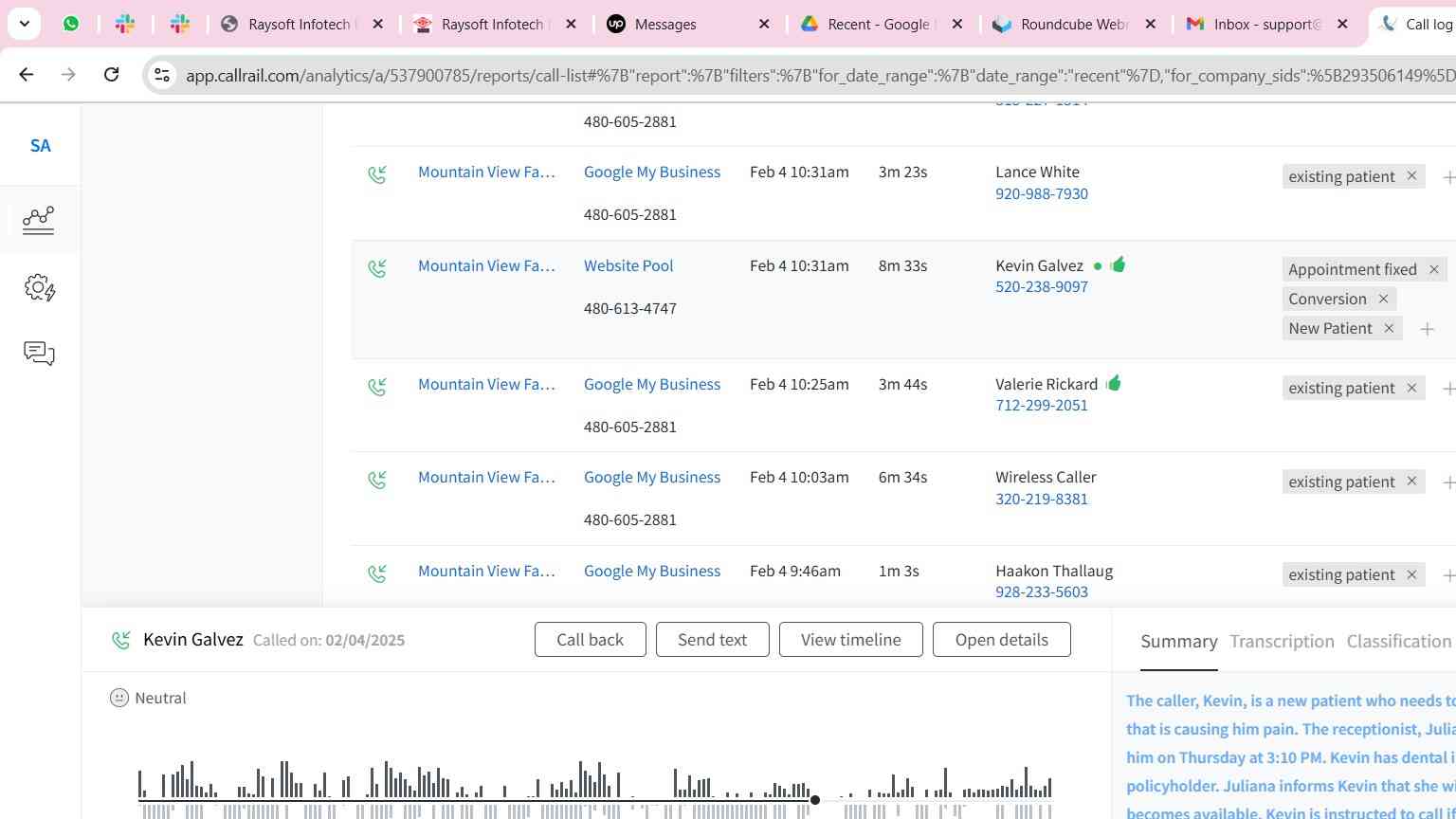1456x819 pixels.
Task: Click tracking number 480-613-4747
Action: pyautogui.click(x=629, y=308)
